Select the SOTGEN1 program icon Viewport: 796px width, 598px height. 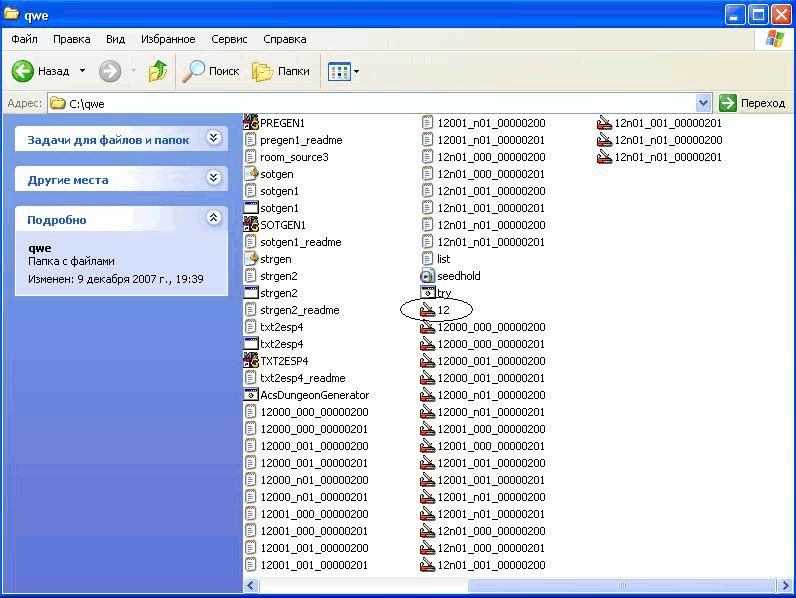[x=251, y=224]
